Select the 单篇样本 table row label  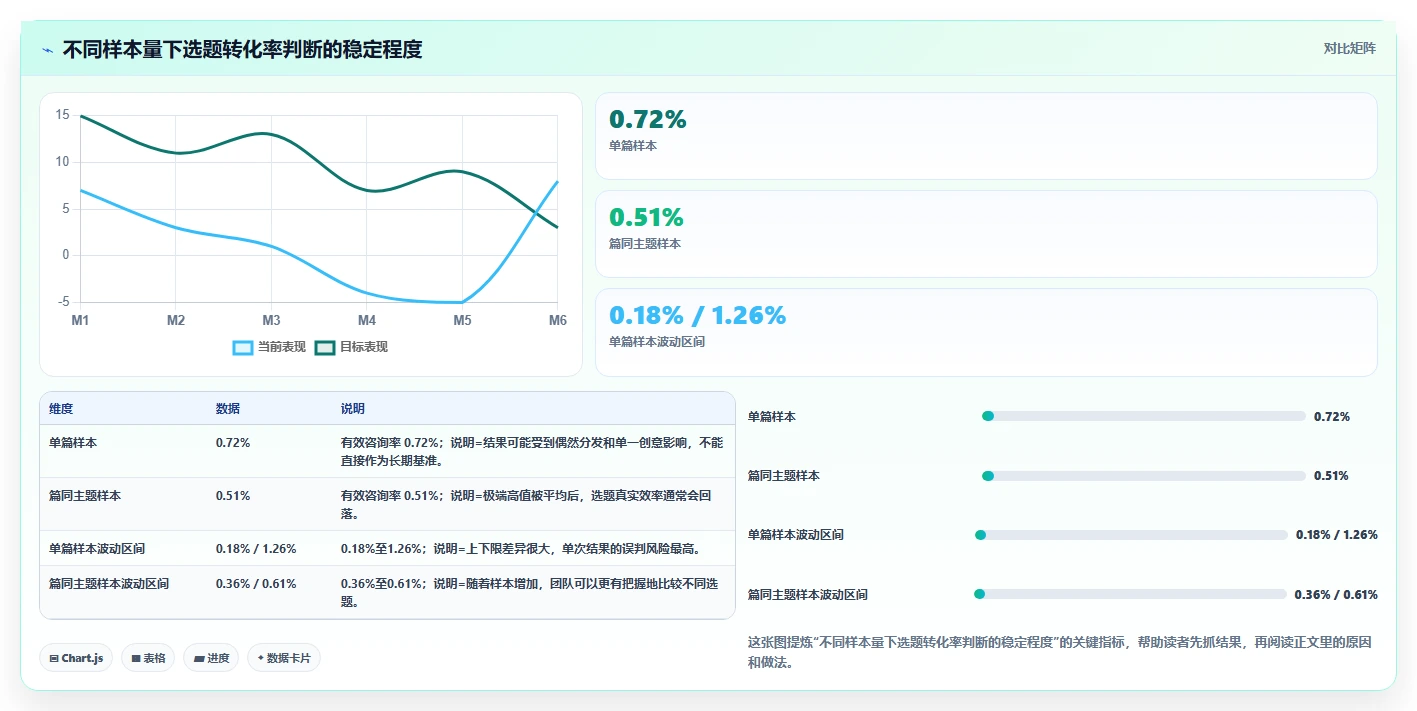pyautogui.click(x=73, y=442)
